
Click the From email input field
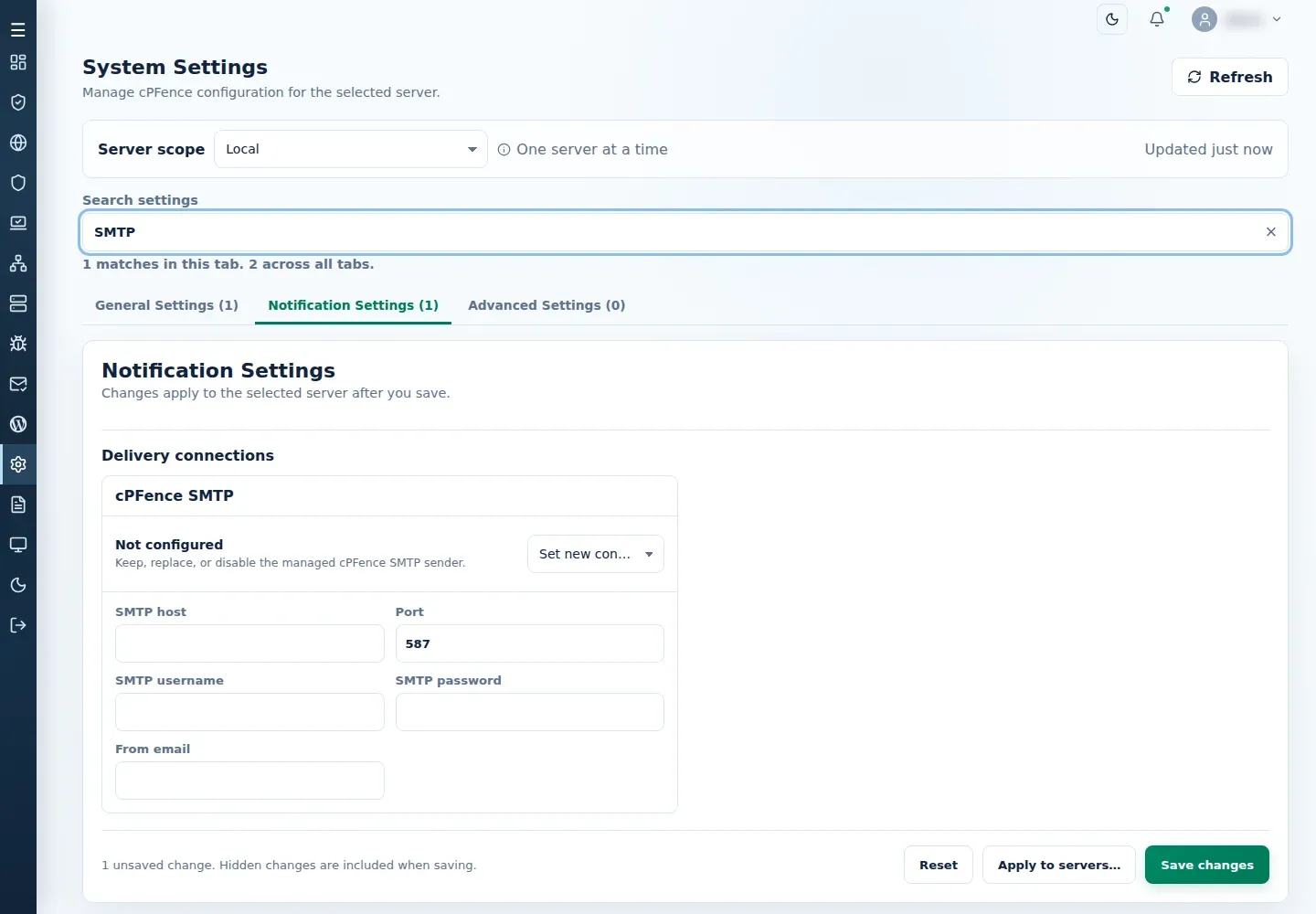coord(249,781)
